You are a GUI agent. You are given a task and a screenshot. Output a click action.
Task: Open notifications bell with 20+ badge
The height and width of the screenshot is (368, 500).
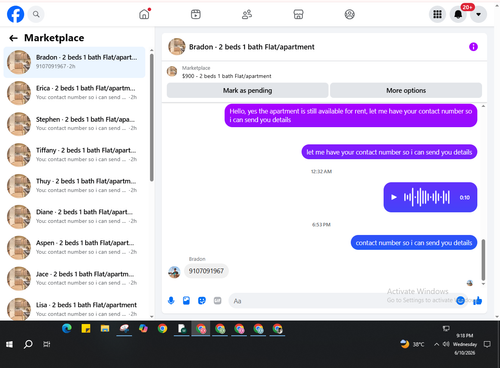pos(458,14)
